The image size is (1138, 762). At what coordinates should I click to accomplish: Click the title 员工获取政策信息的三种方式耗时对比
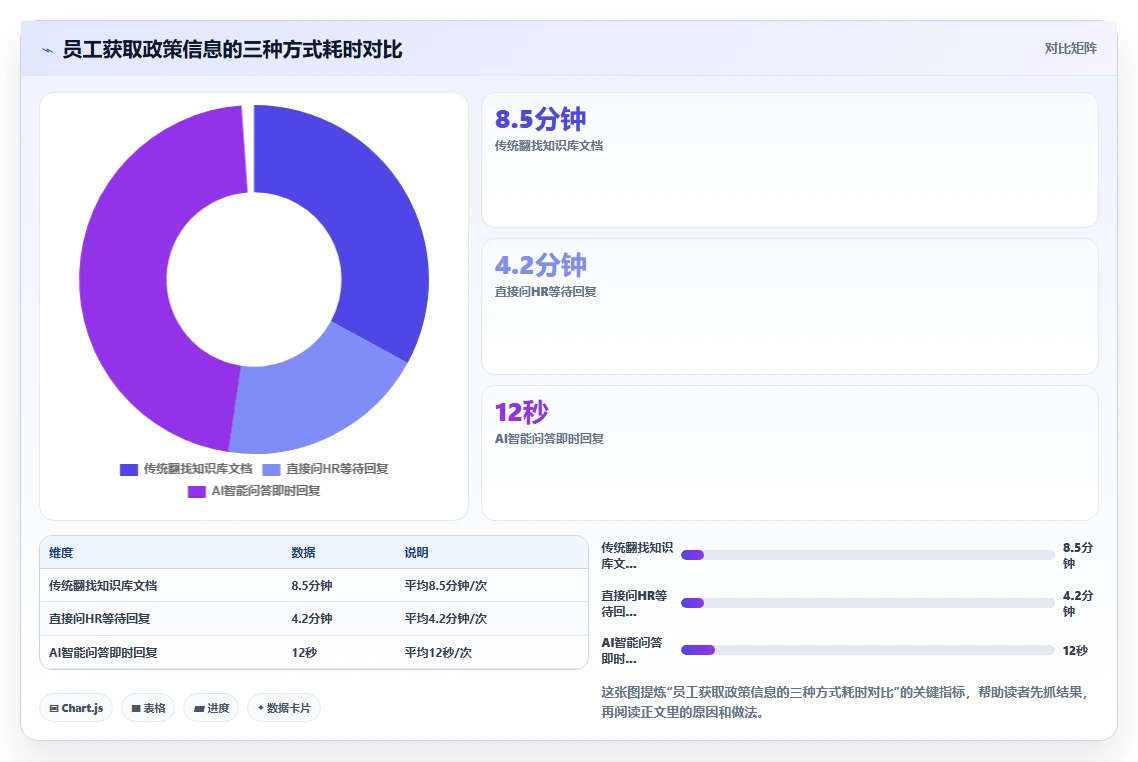coord(232,50)
